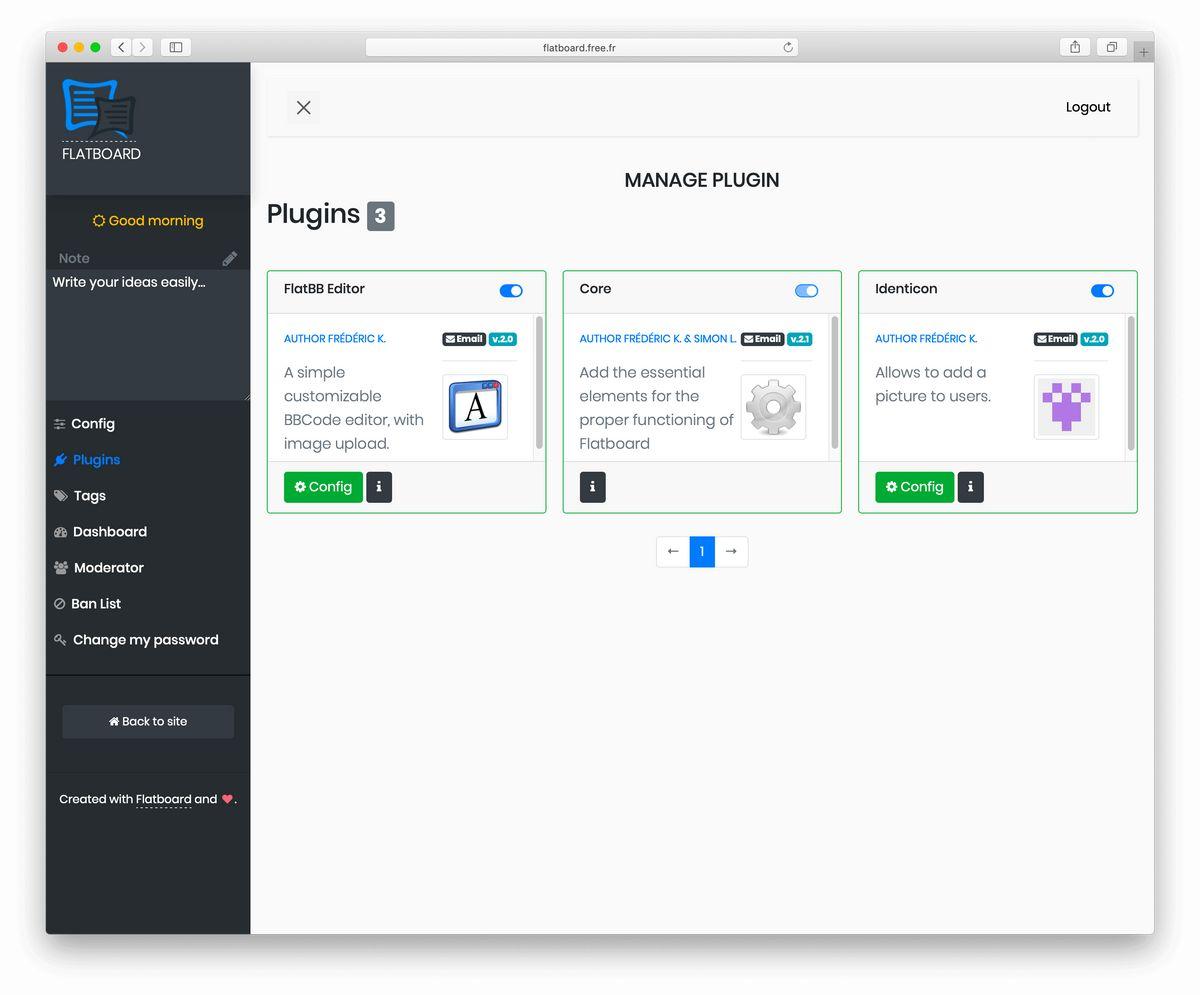Toggle the browser sidebar button

click(x=176, y=47)
